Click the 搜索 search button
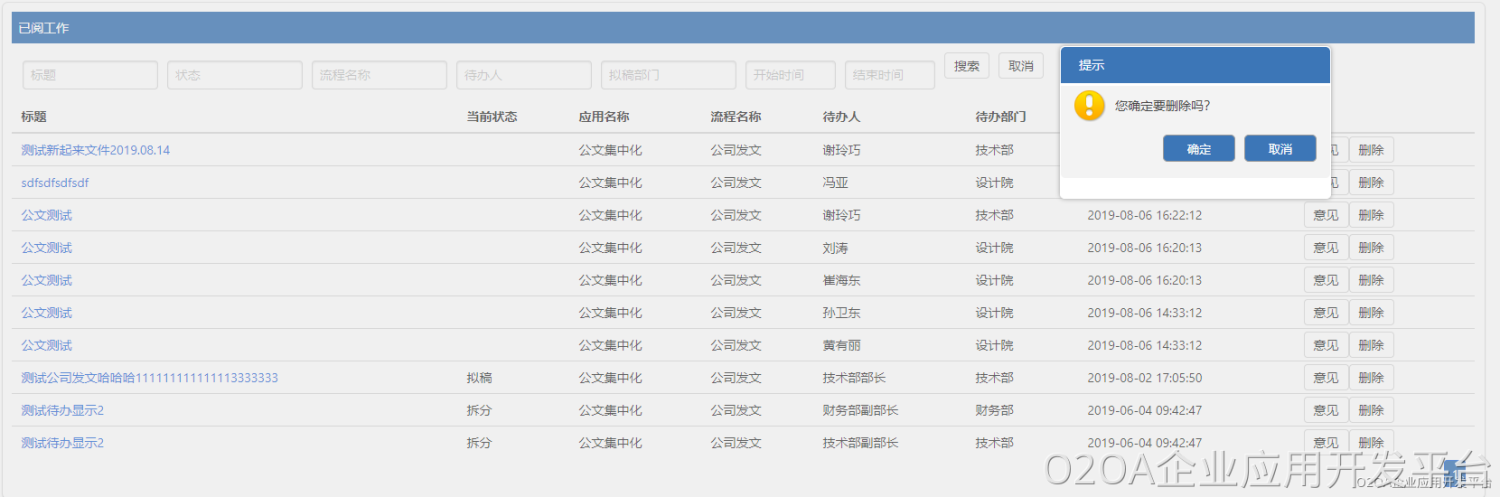 coord(966,66)
